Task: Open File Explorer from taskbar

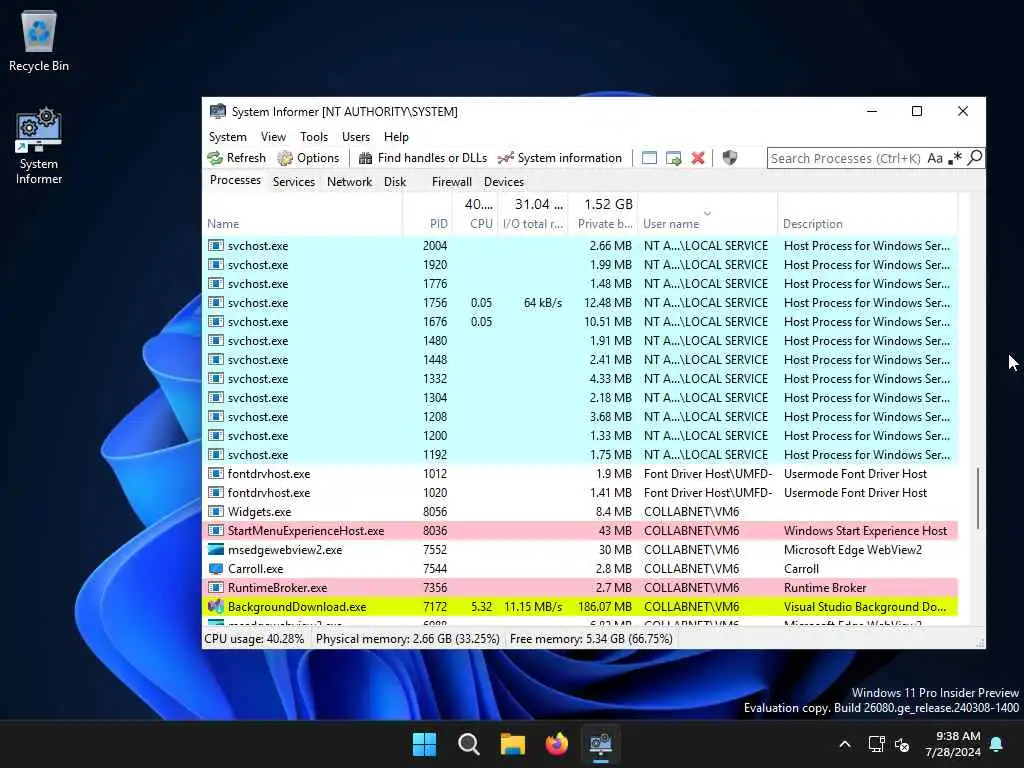Action: [513, 744]
